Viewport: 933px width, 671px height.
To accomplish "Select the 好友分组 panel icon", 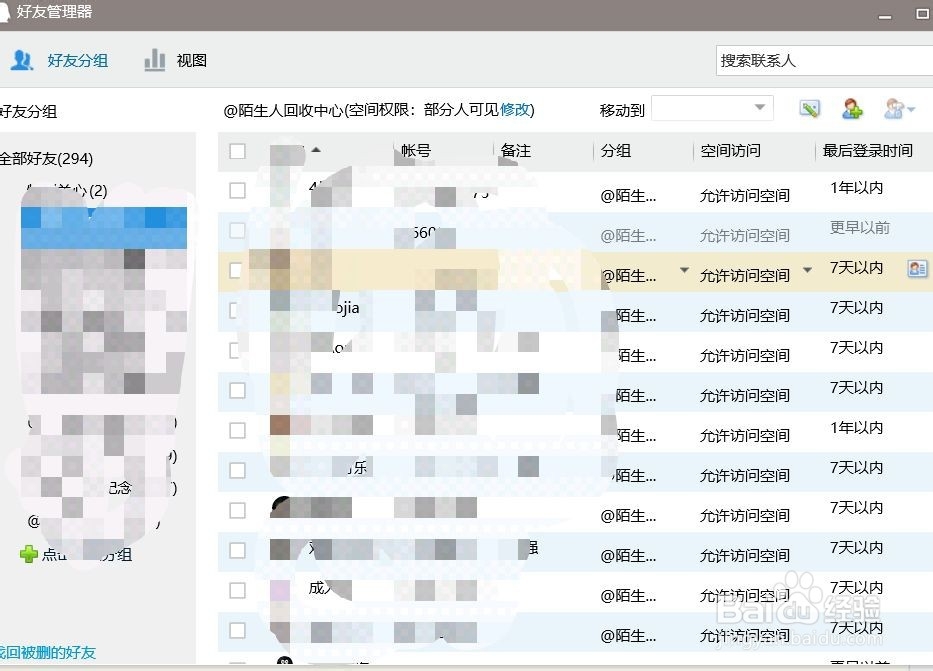I will pyautogui.click(x=23, y=60).
